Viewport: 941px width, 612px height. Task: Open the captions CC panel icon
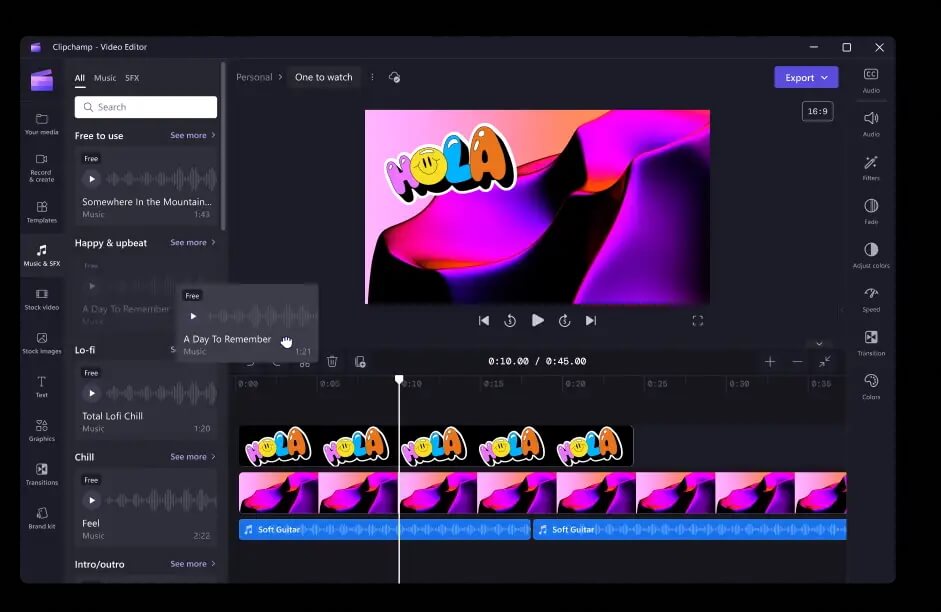tap(871, 74)
